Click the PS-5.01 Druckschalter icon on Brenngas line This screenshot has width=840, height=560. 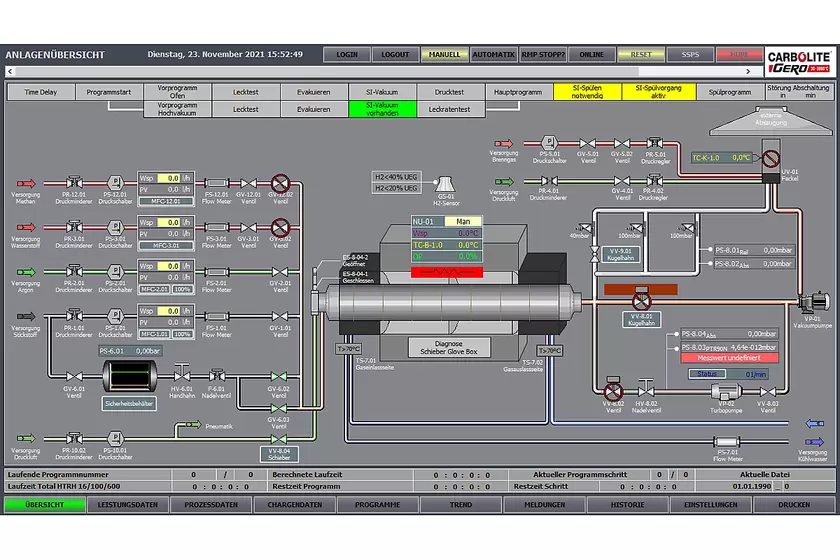tap(549, 143)
